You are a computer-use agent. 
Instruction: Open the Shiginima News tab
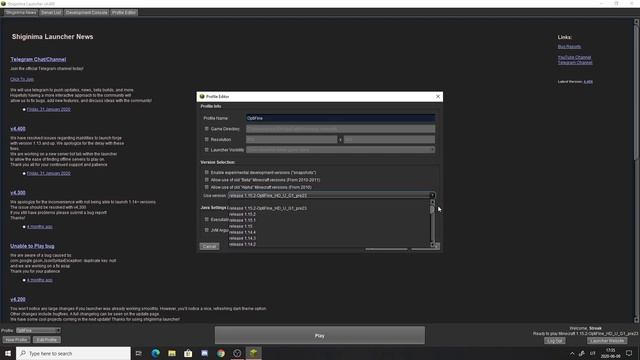21,13
